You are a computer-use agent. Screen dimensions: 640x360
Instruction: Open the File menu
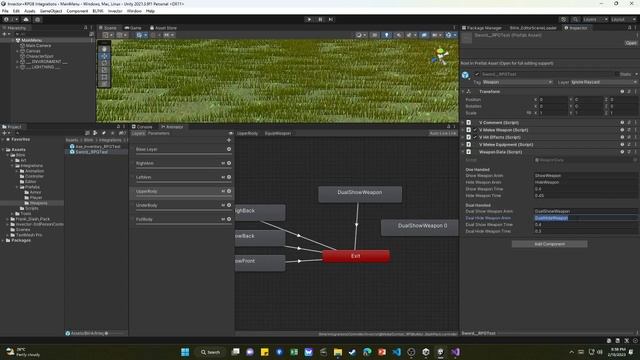click(x=5, y=11)
